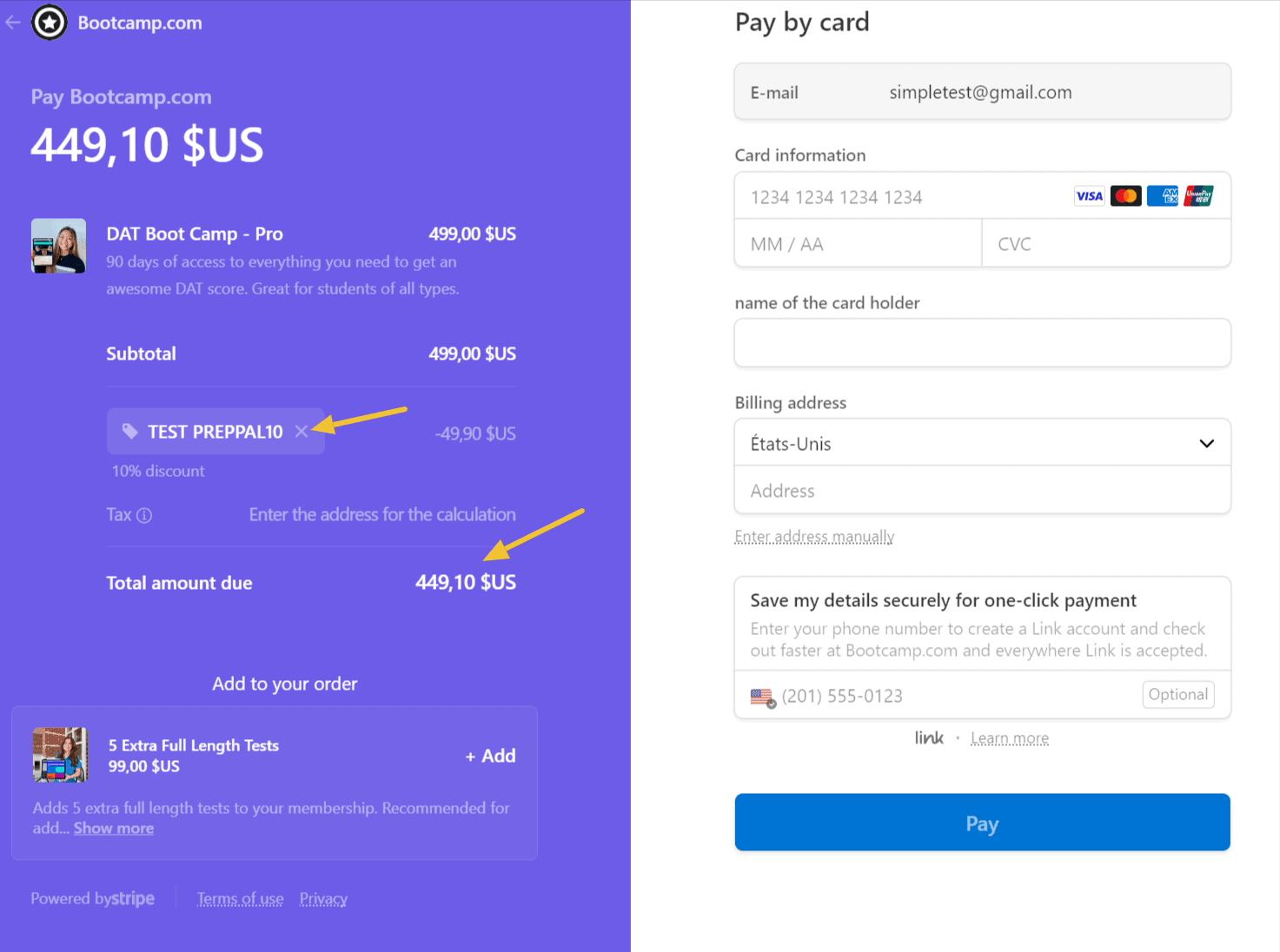Remove the TEST PREPPAL10 promo code
The height and width of the screenshot is (952, 1280).
tap(301, 432)
